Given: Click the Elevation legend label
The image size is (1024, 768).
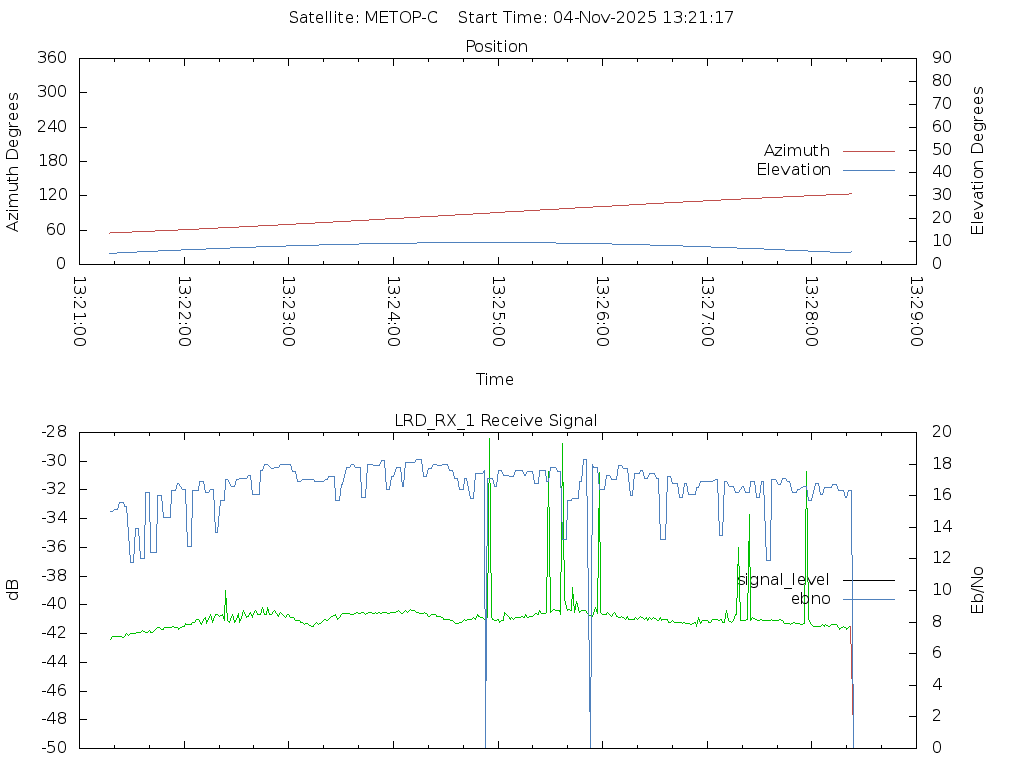Looking at the screenshot, I should (793, 170).
